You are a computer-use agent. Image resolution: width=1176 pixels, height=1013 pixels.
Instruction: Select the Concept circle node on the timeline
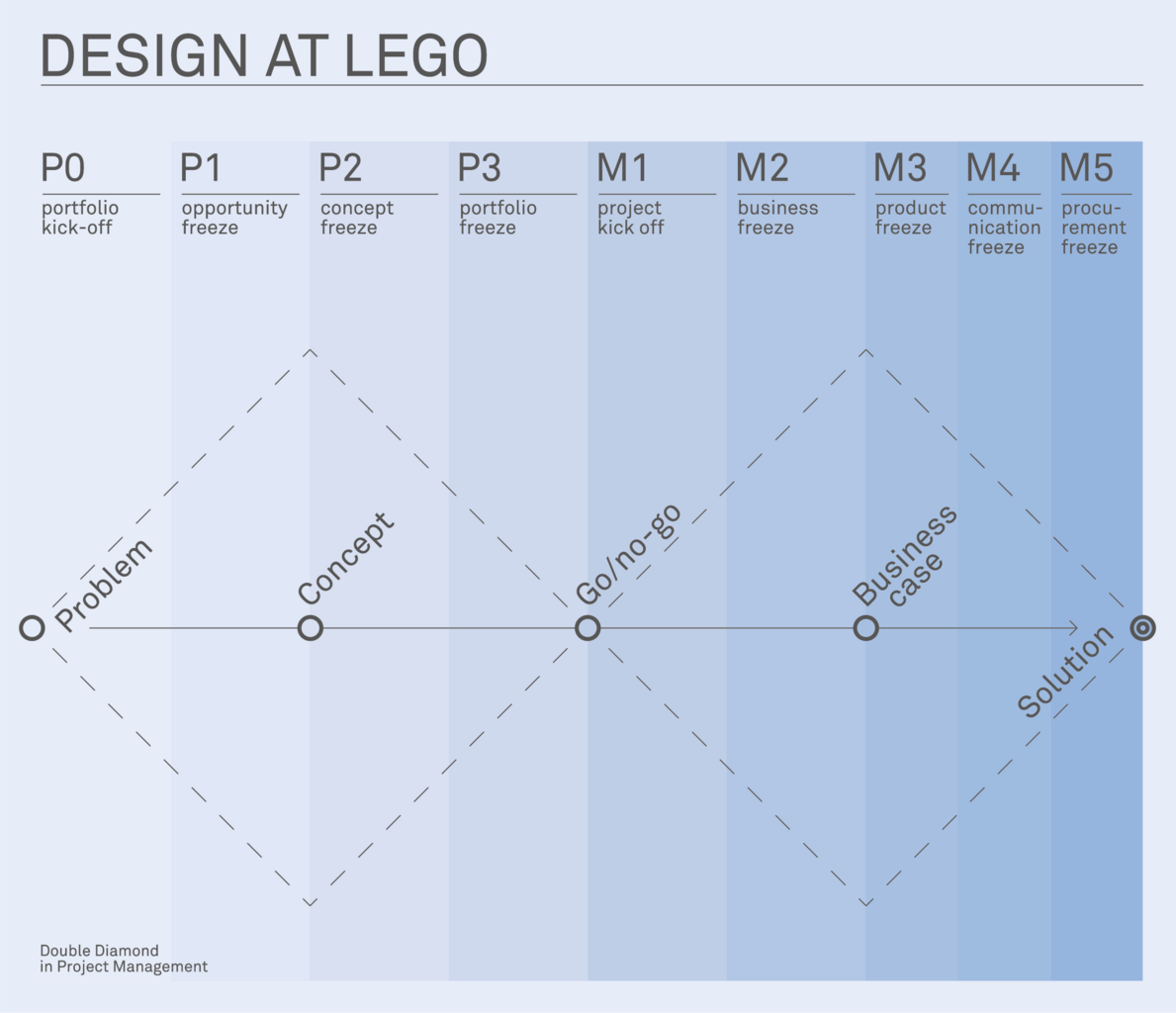tap(311, 628)
